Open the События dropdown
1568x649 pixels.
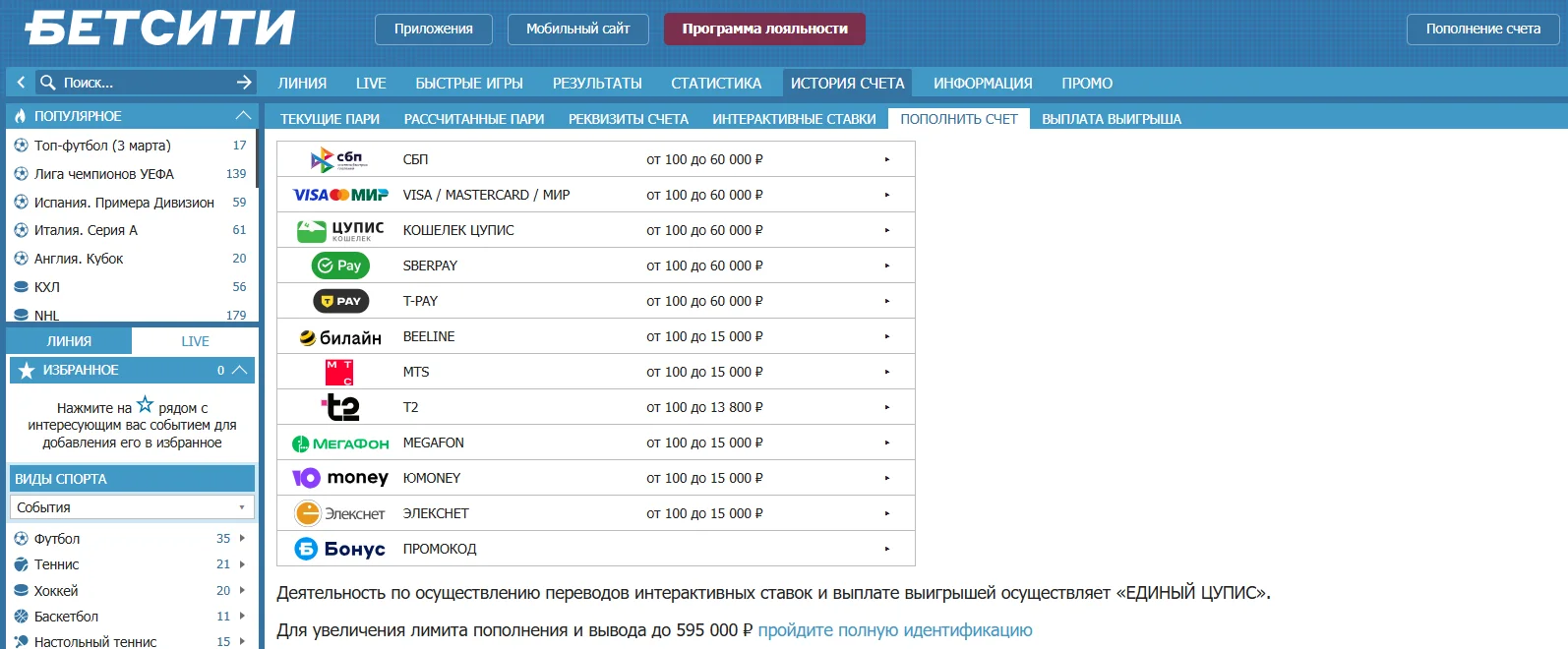tap(132, 507)
